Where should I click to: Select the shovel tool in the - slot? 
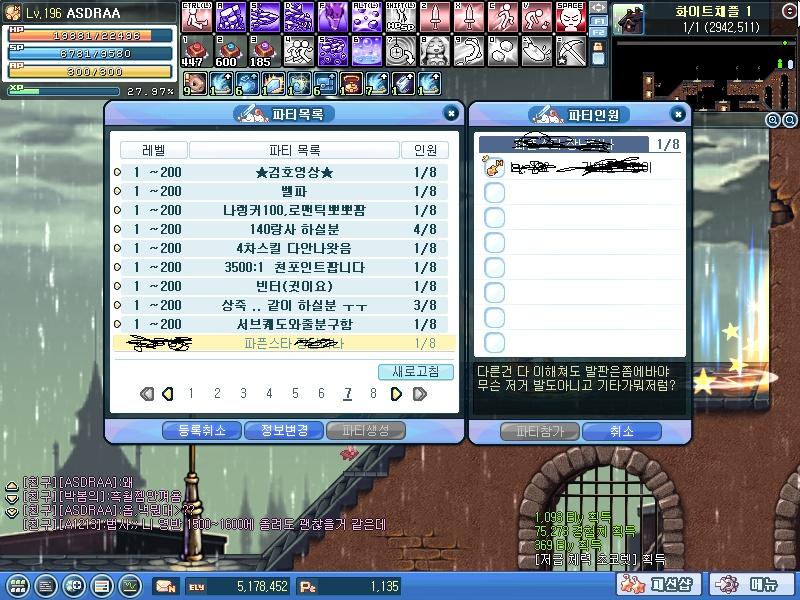click(537, 51)
